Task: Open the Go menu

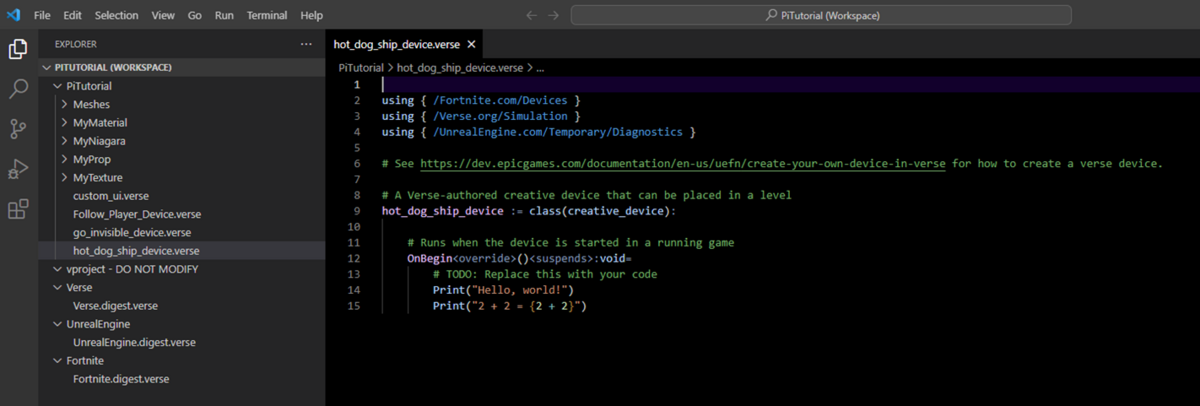Action: coord(195,16)
